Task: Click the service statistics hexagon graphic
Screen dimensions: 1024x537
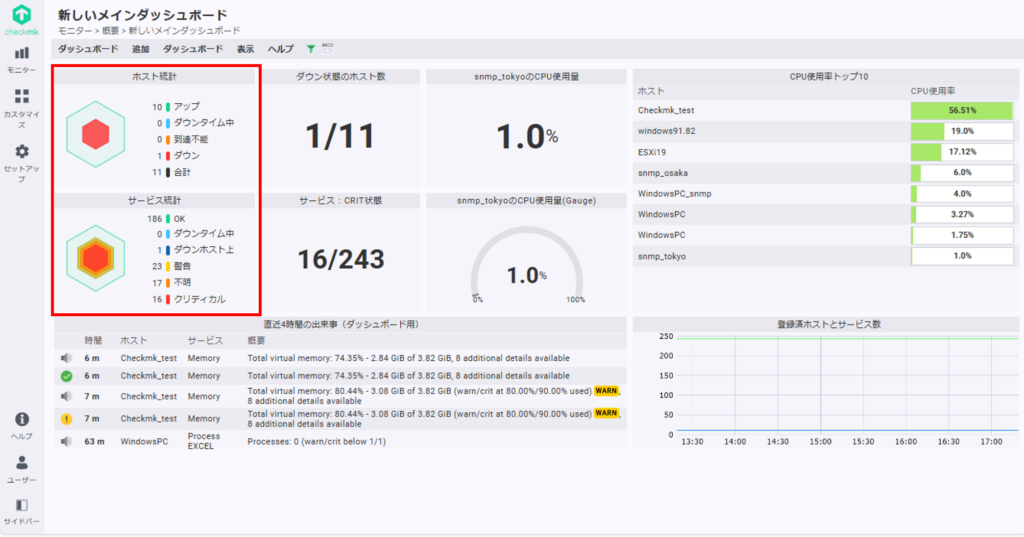Action: click(95, 258)
